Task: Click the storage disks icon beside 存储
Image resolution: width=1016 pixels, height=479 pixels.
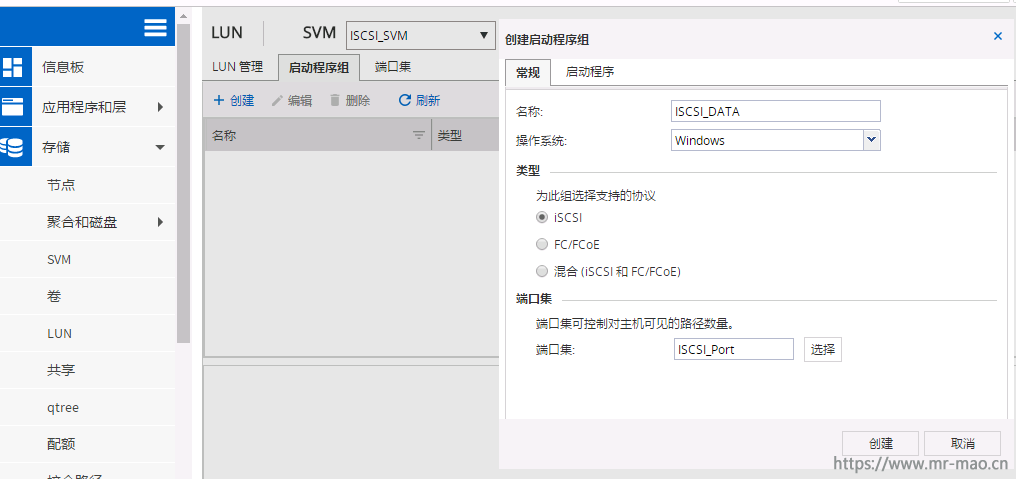Action: [12, 148]
